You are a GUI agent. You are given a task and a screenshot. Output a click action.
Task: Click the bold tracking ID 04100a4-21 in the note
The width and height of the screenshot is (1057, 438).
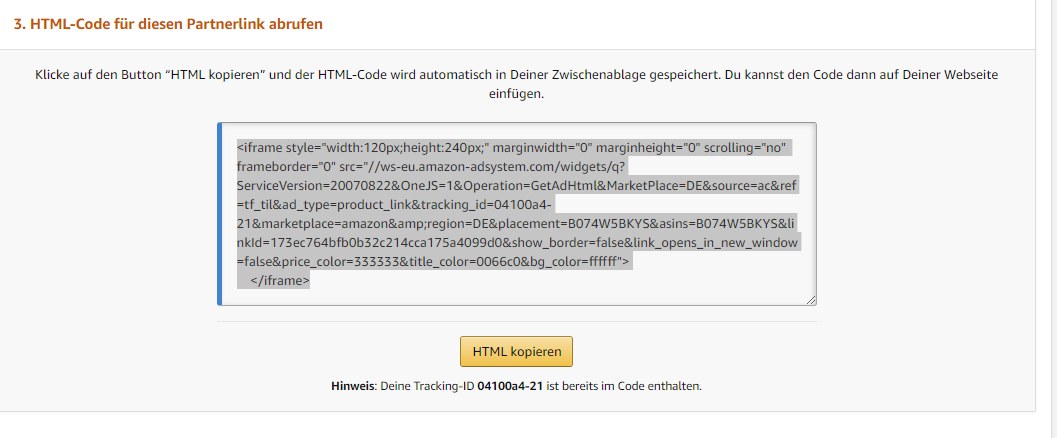pyautogui.click(x=509, y=386)
